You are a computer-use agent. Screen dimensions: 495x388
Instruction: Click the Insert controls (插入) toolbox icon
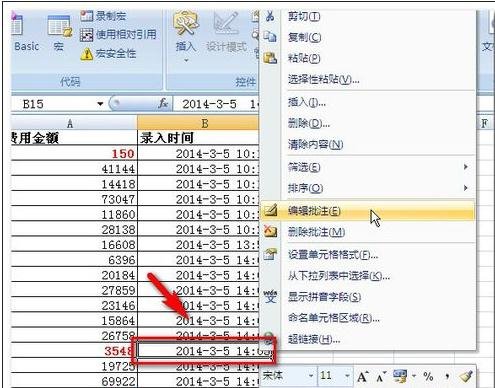(x=186, y=23)
